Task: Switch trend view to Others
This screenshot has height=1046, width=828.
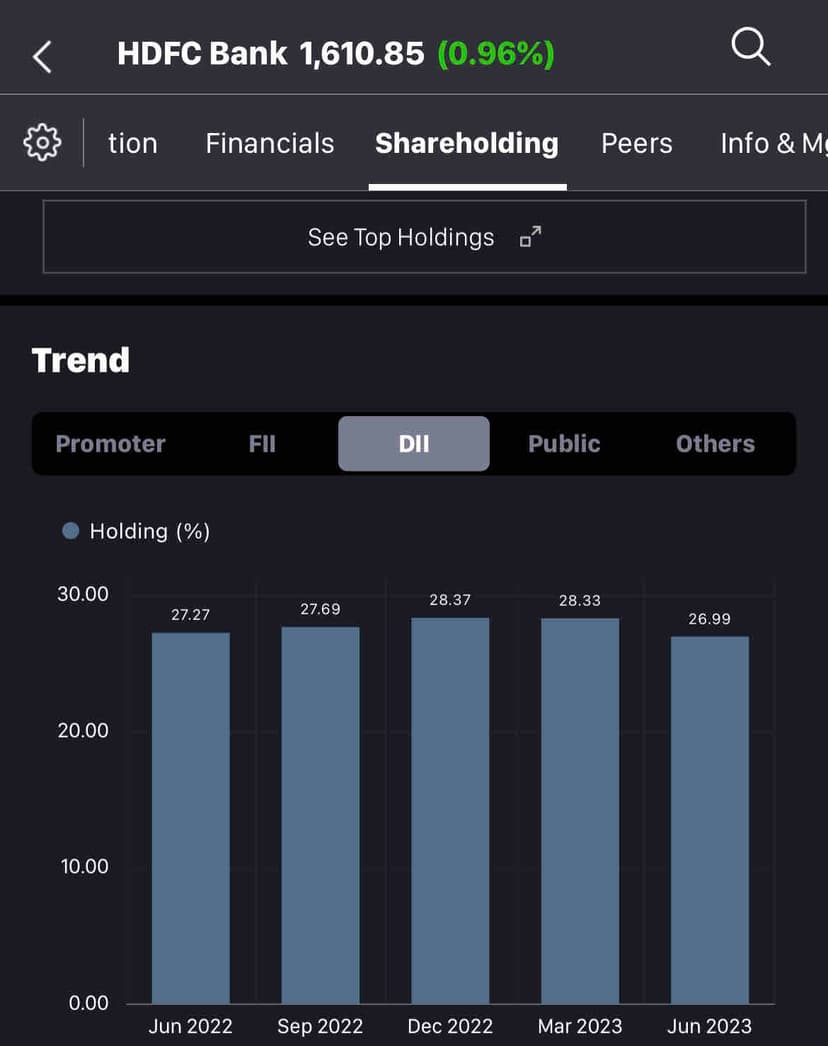Action: [715, 444]
